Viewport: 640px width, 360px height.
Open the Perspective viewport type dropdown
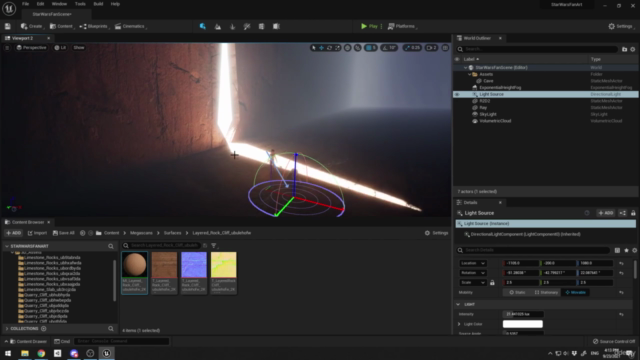click(x=31, y=48)
